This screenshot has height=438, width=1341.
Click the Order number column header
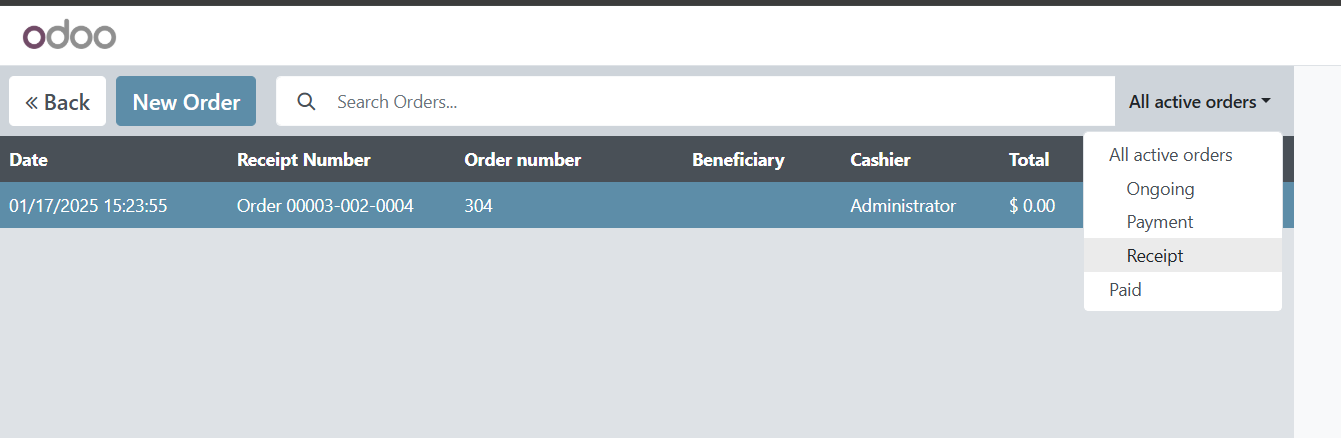[522, 160]
